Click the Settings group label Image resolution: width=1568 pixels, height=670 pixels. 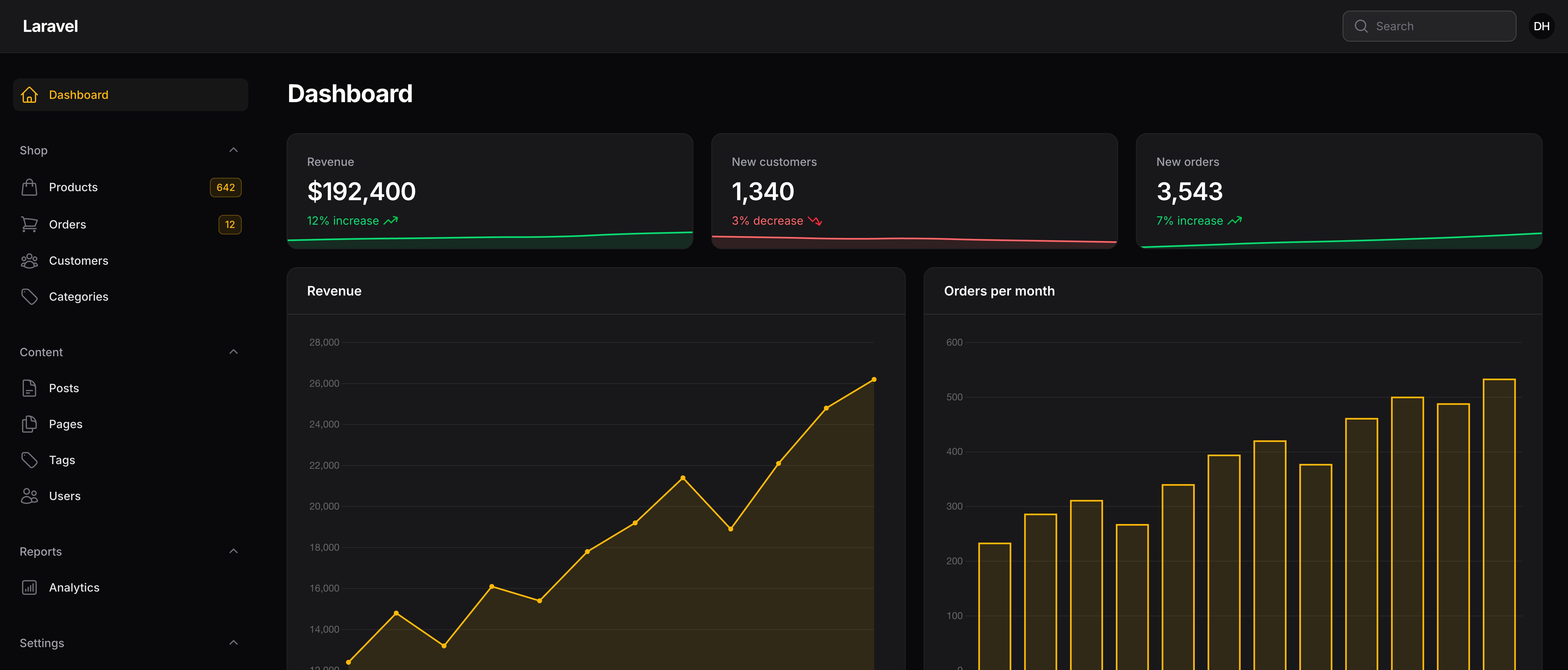coord(42,643)
